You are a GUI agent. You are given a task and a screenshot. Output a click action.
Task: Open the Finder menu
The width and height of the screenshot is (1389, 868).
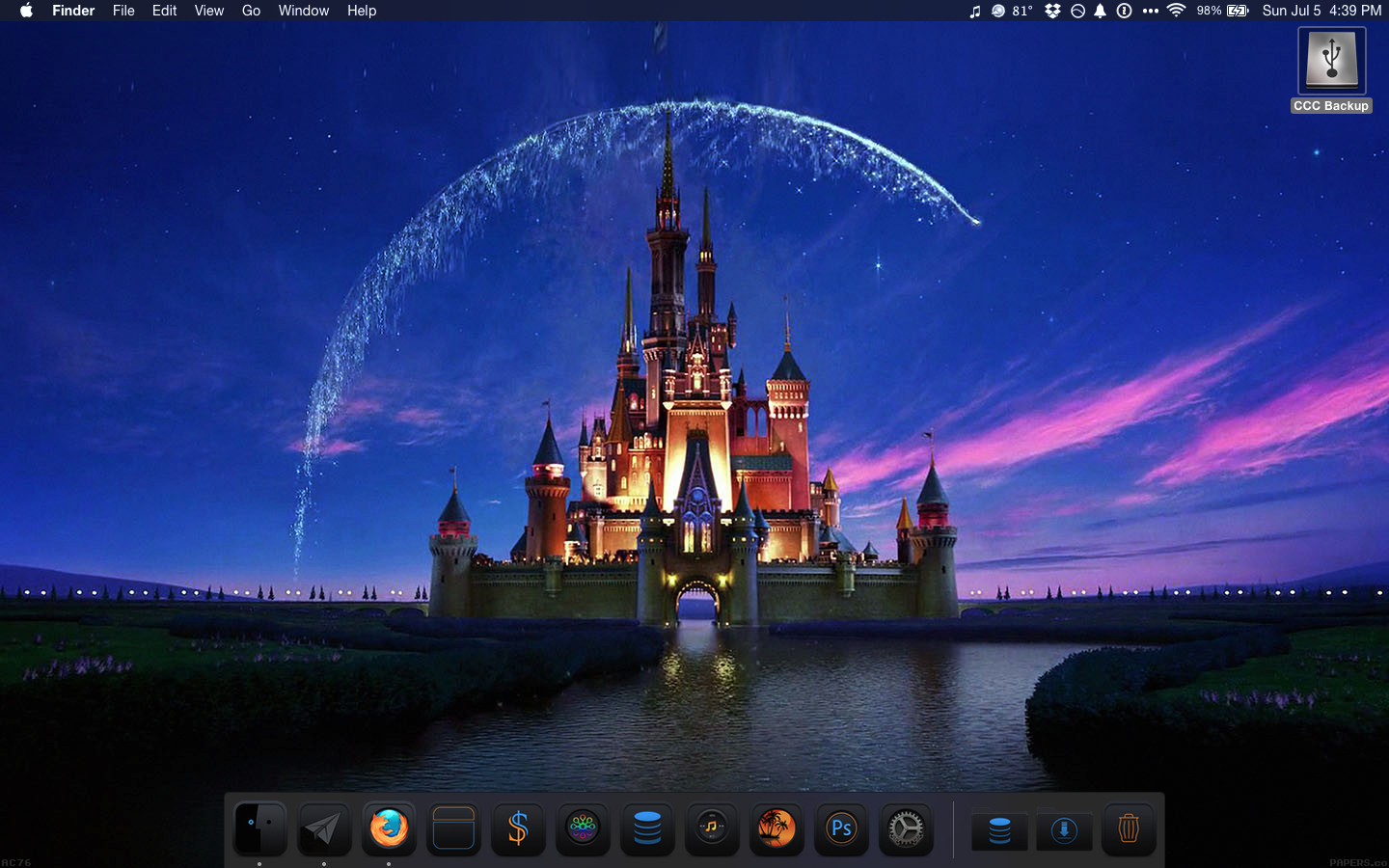pyautogui.click(x=73, y=11)
